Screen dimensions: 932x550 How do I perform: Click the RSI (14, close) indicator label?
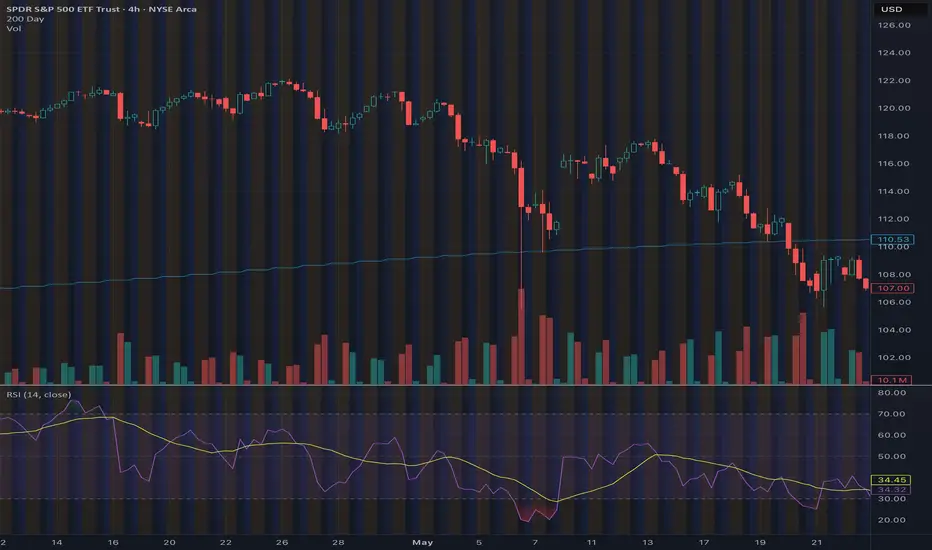39,395
